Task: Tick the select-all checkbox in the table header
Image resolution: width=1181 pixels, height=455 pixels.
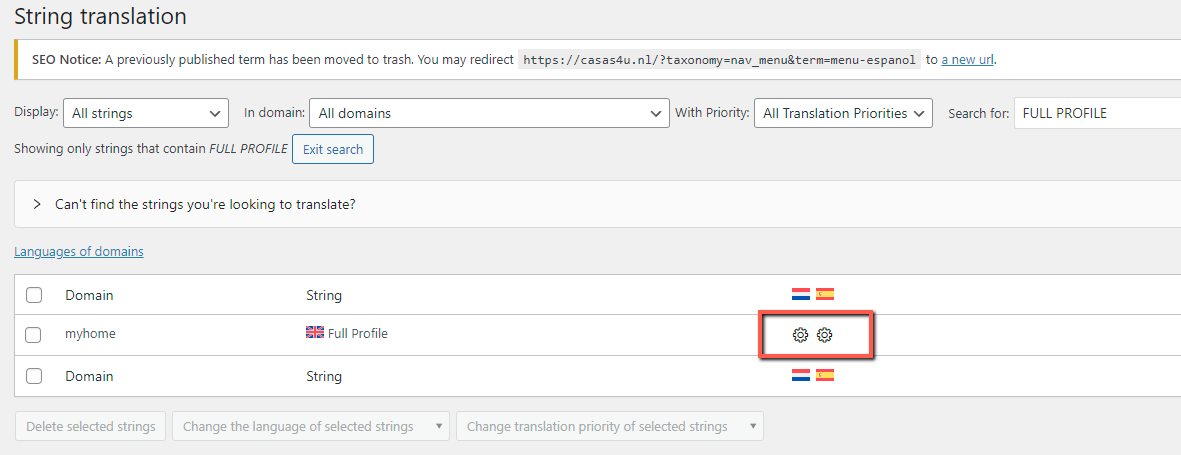Action: coord(34,295)
